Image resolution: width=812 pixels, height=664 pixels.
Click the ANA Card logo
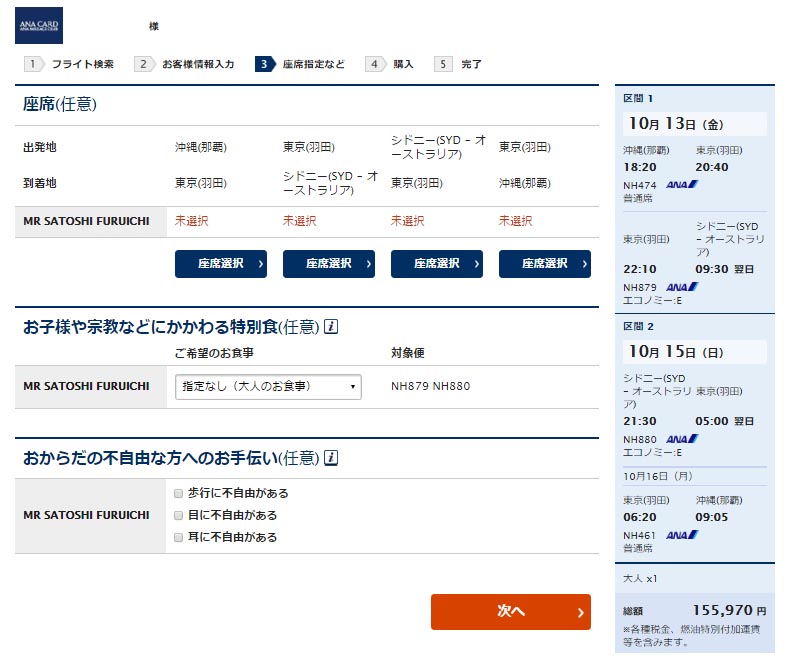[39, 25]
